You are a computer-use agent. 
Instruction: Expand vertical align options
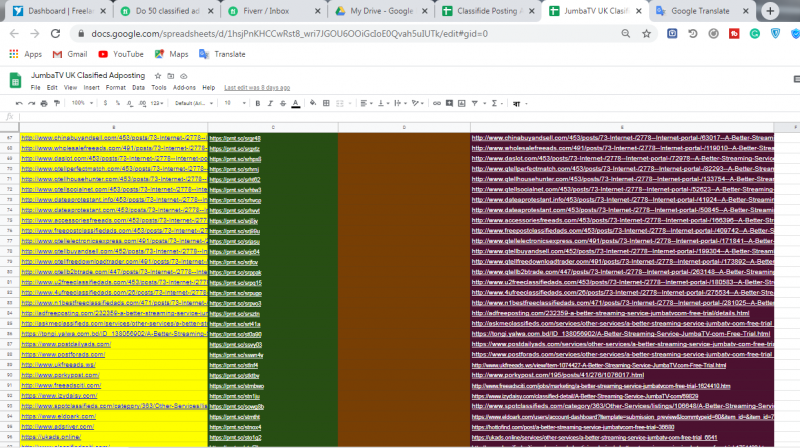(x=383, y=104)
